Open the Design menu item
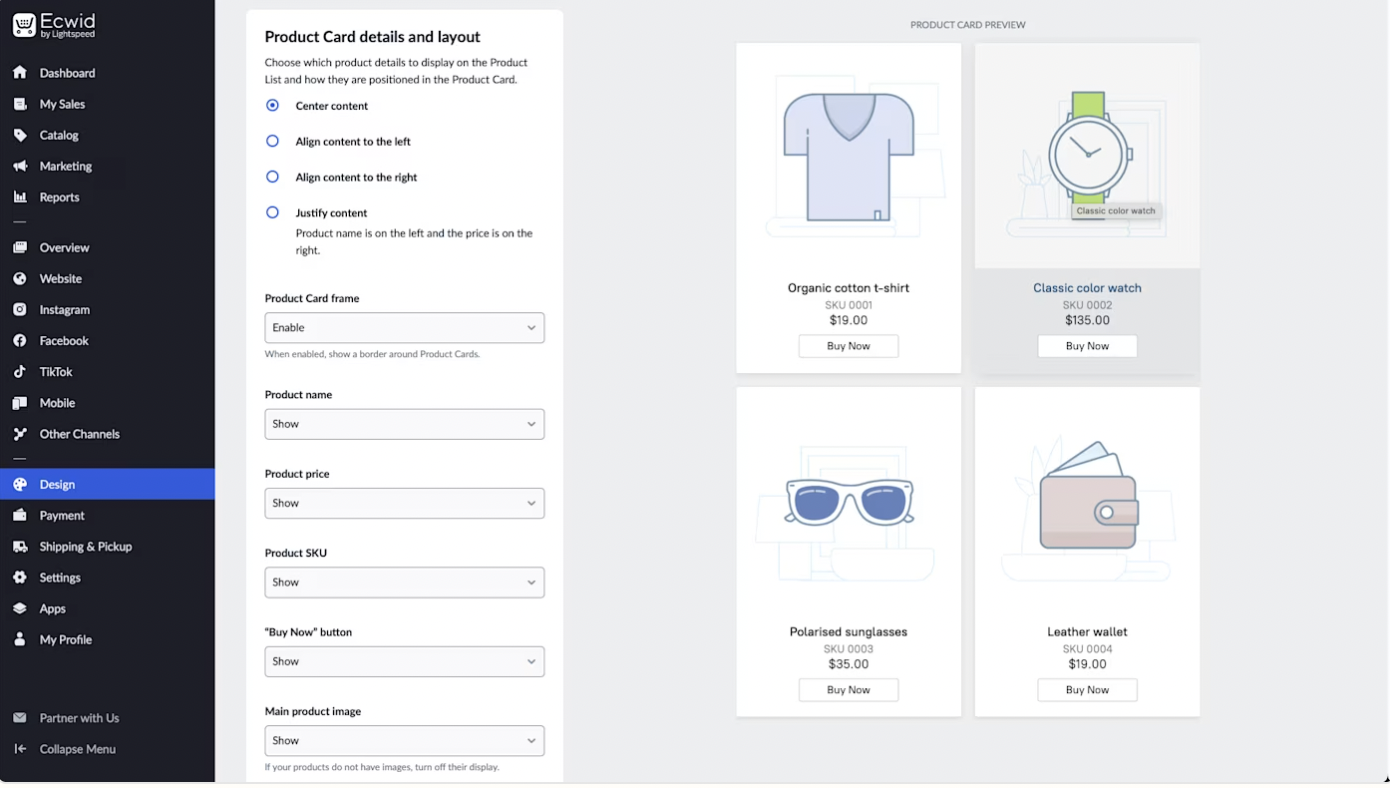 point(57,484)
